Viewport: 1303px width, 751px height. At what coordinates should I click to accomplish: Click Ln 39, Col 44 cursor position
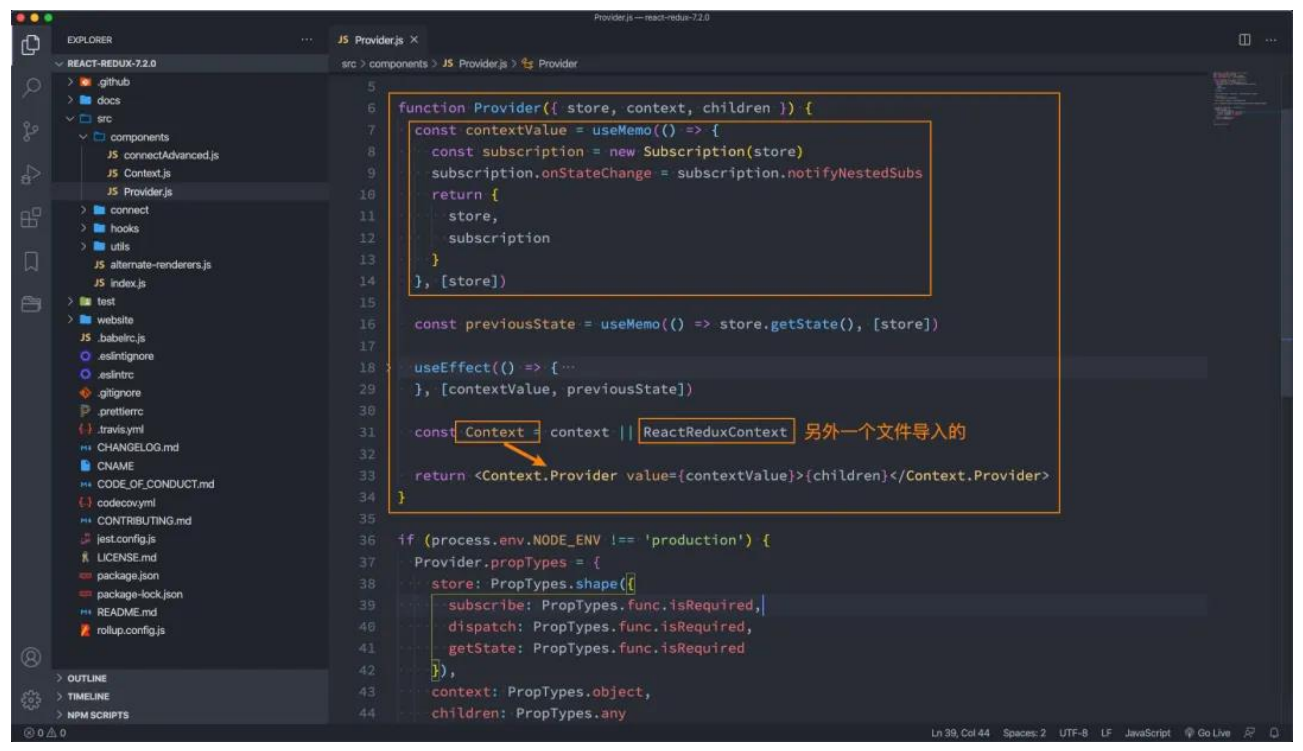(961, 733)
